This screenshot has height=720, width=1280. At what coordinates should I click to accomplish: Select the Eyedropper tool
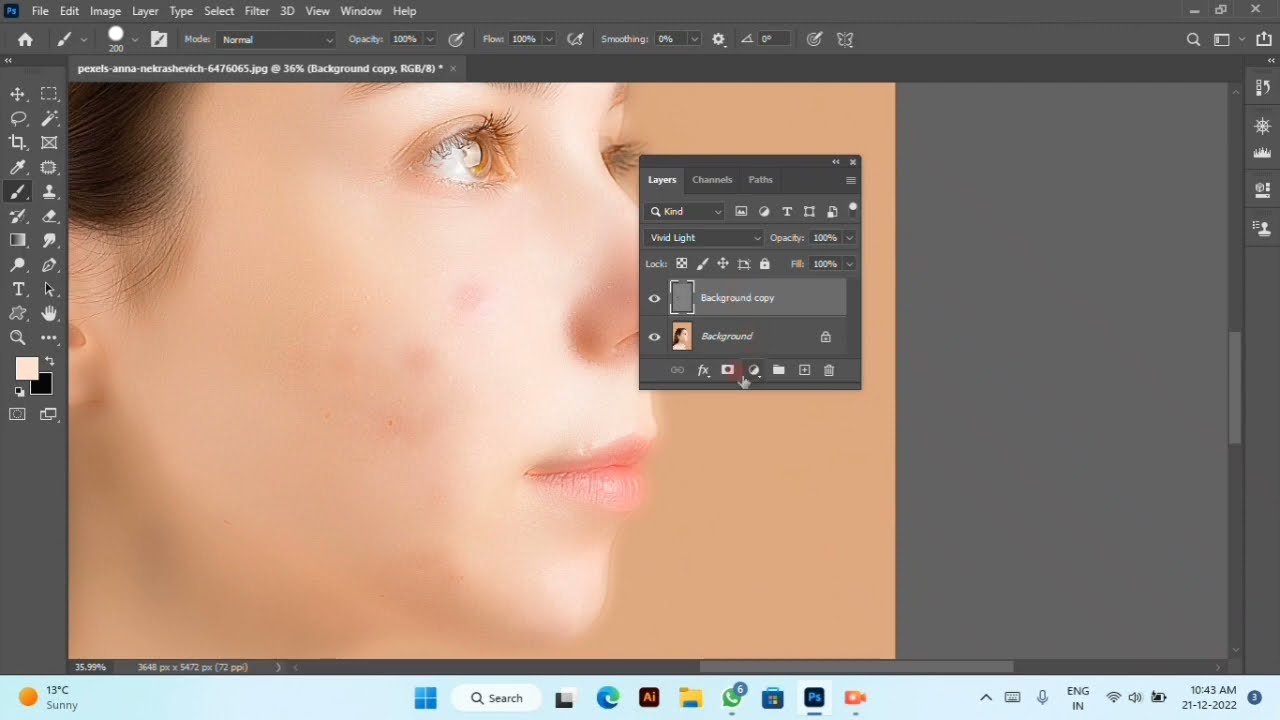pos(18,168)
